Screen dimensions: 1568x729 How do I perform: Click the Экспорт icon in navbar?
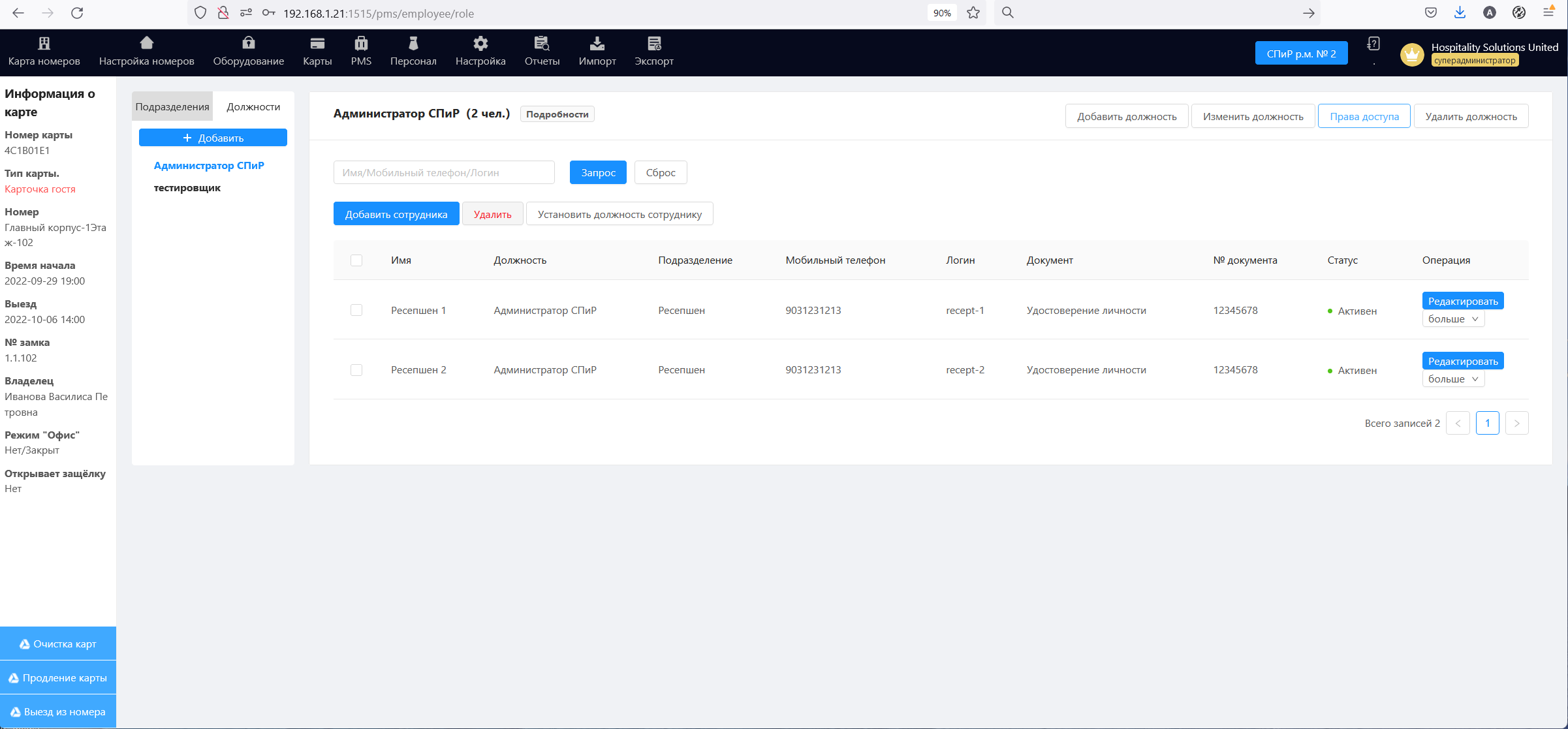click(654, 43)
